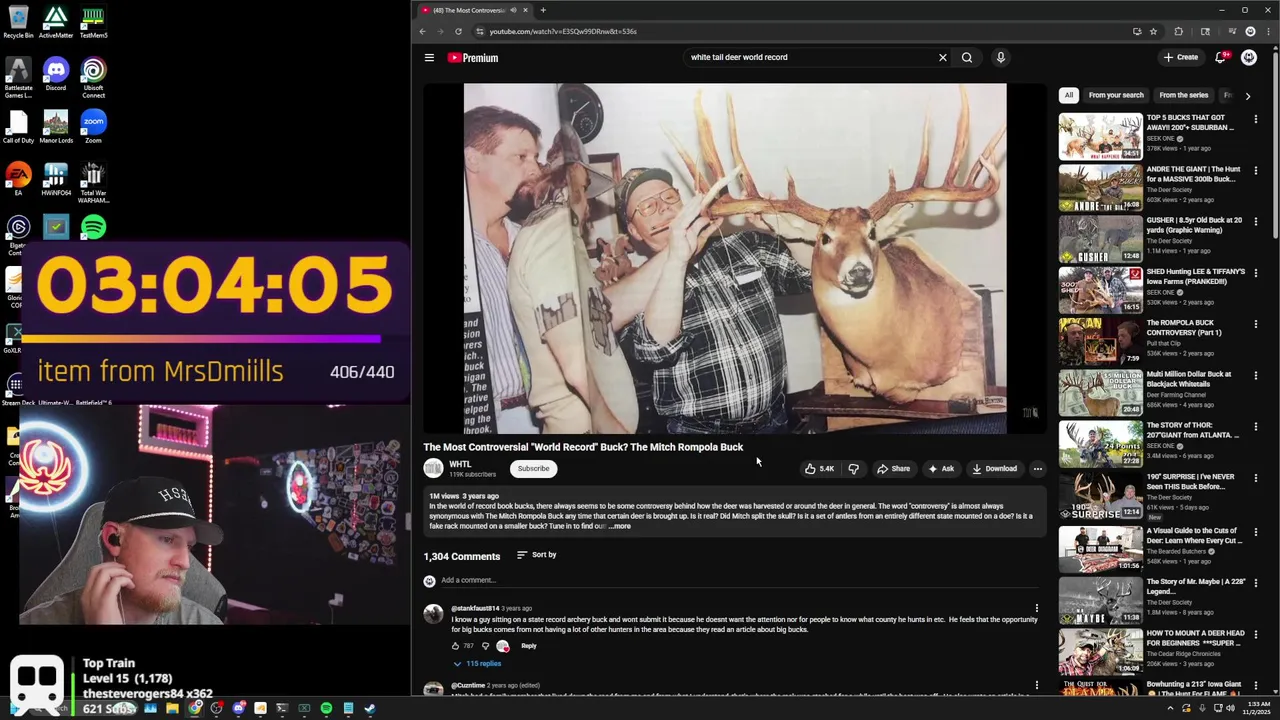Open the comments Sort by dropdown
The width and height of the screenshot is (1280, 720).
536,555
